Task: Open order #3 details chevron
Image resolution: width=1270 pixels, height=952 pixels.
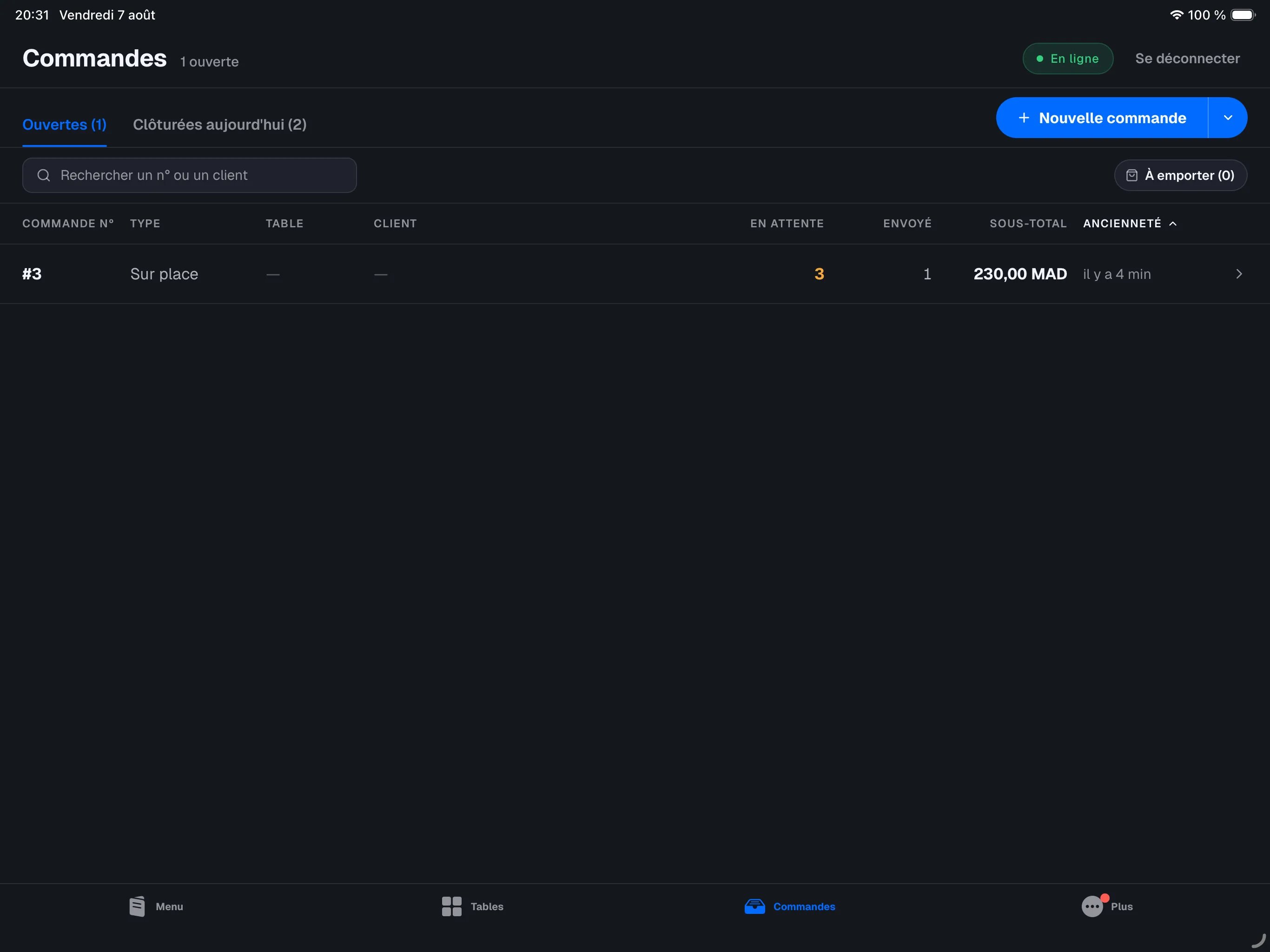Action: [x=1238, y=274]
